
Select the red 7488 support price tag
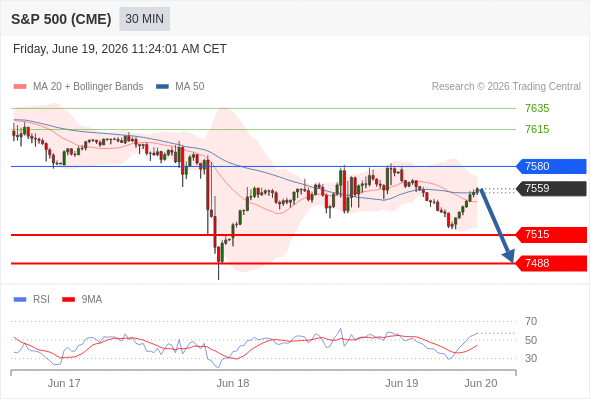[x=551, y=263]
